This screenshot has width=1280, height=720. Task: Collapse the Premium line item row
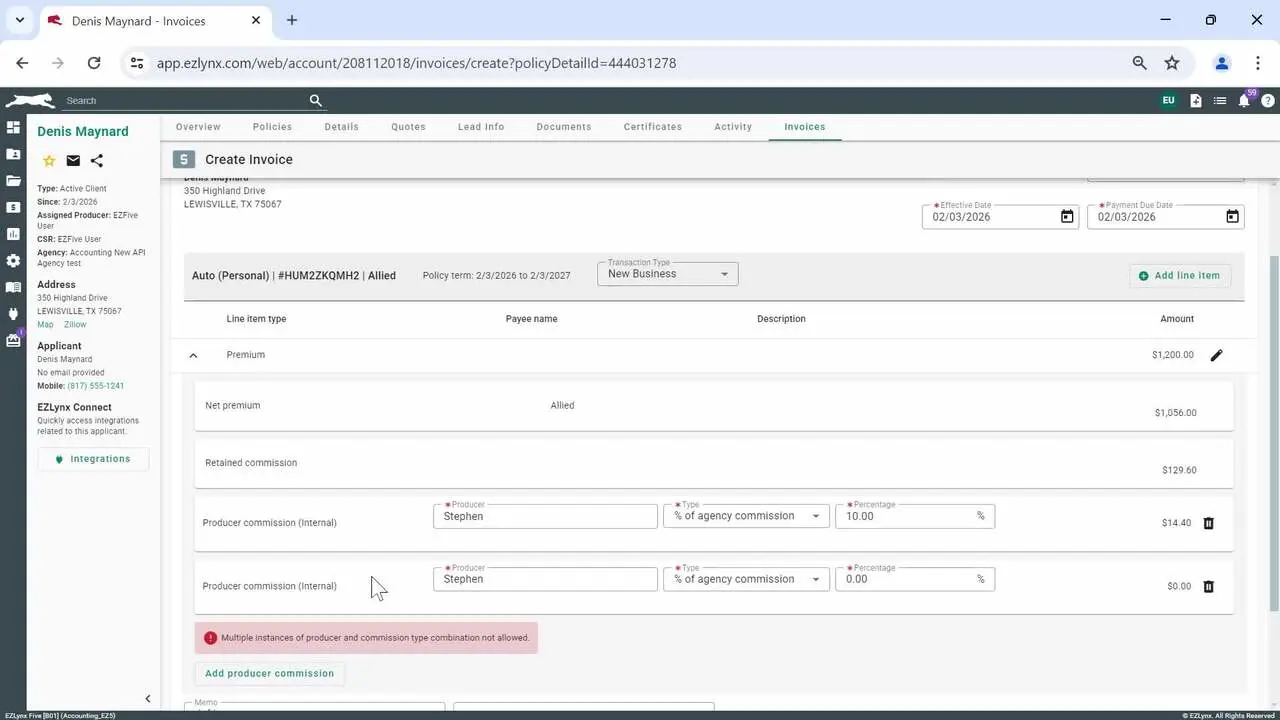(193, 355)
